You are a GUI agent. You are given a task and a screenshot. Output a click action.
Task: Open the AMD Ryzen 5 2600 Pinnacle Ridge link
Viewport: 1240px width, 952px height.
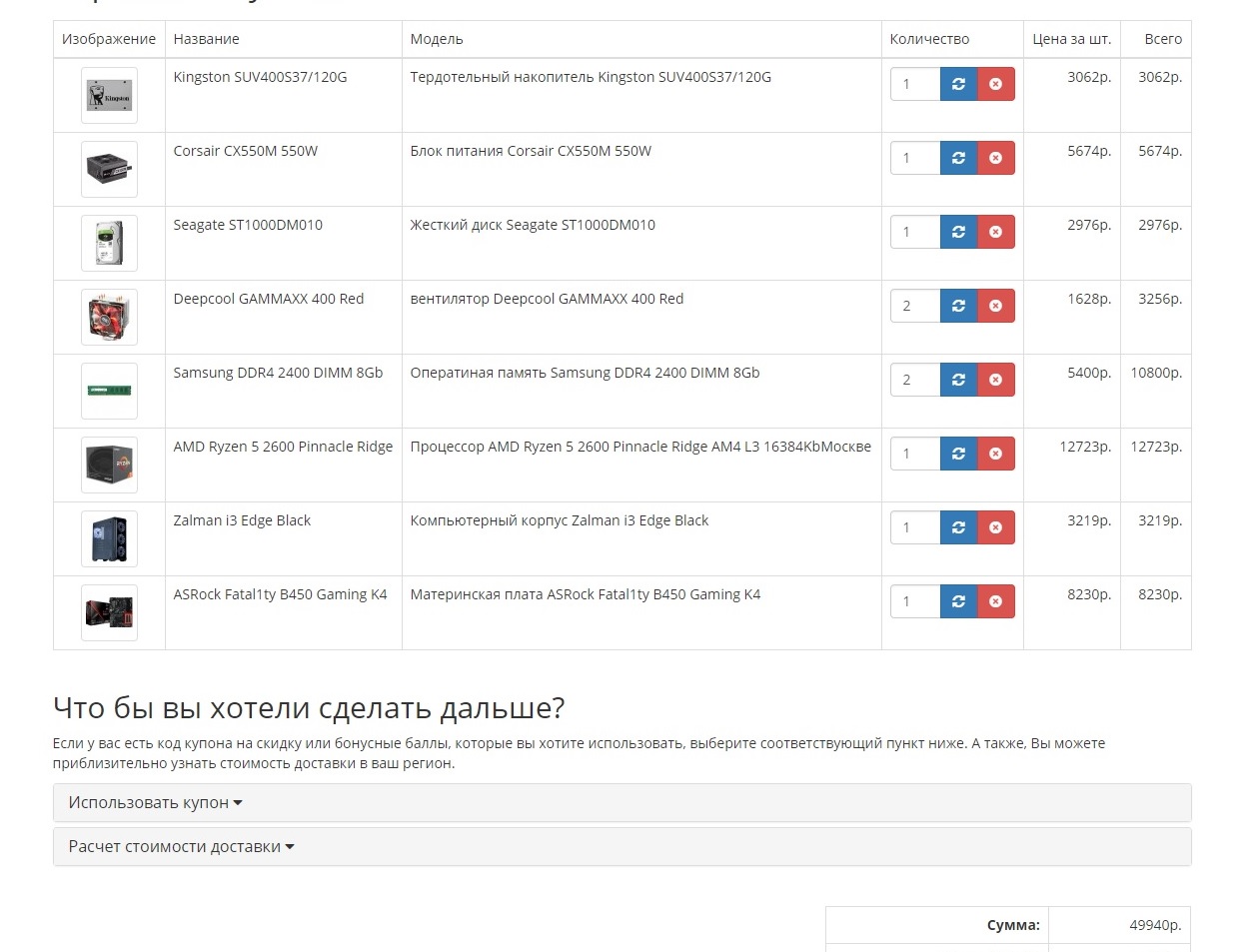tap(283, 447)
